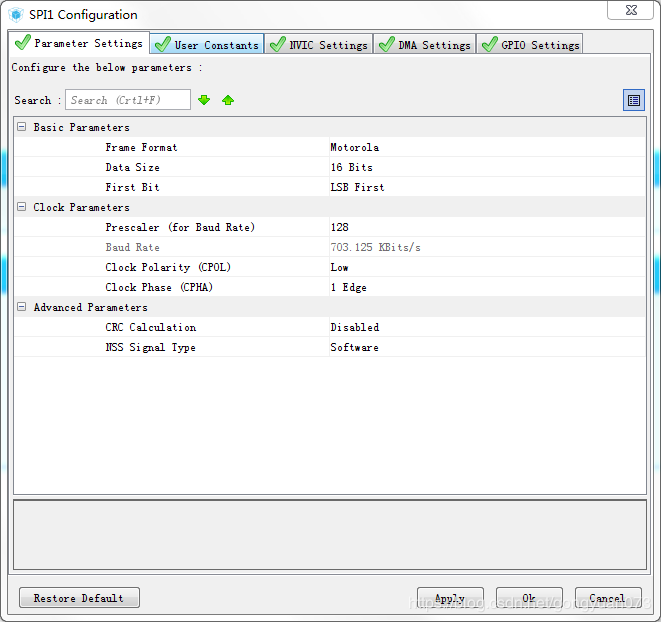This screenshot has width=661, height=622.
Task: Click the green down arrow search-next icon
Action: click(x=204, y=100)
